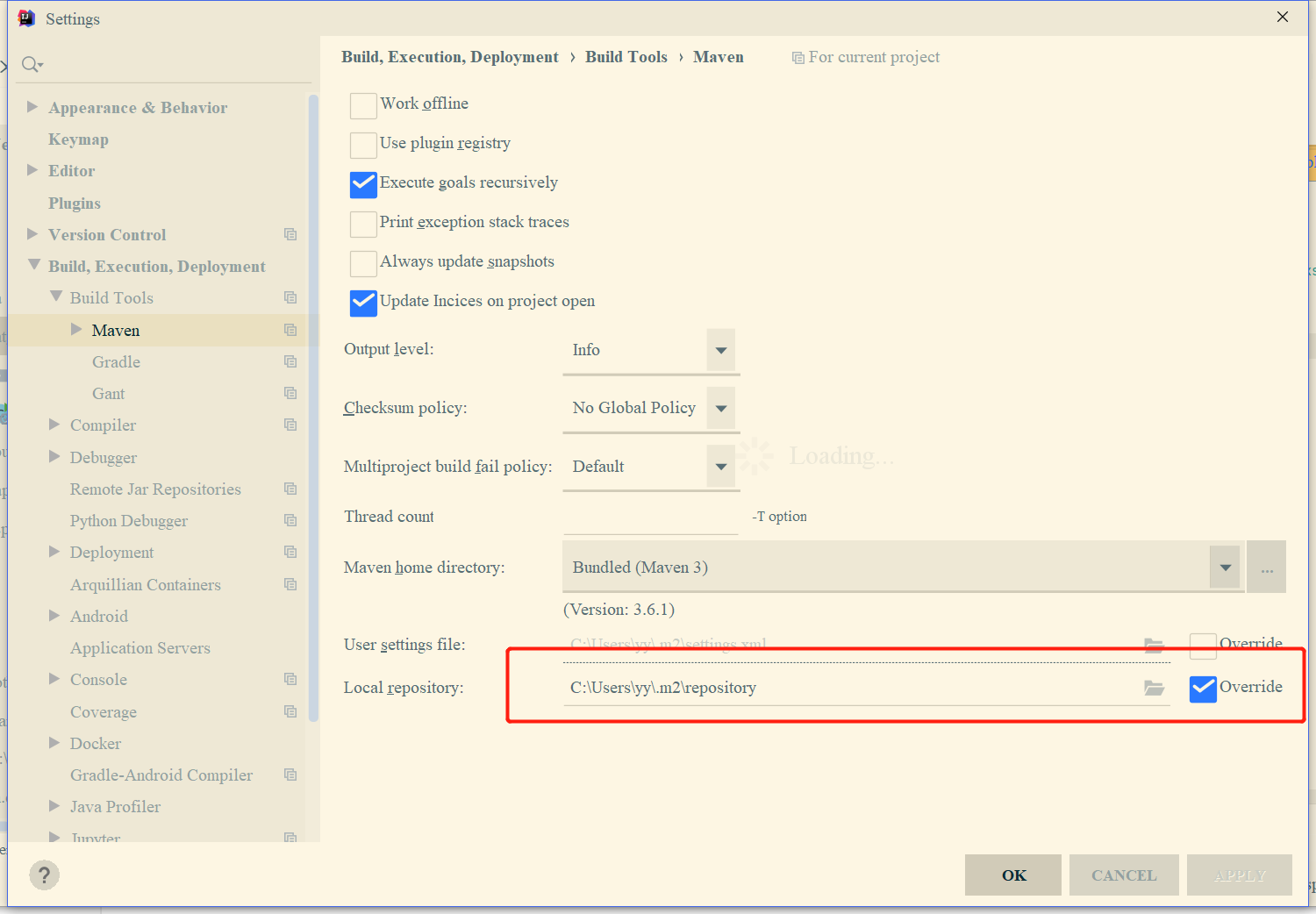This screenshot has height=914, width=1316.
Task: Click the project-level icon beside Build Tools
Action: pos(290,297)
